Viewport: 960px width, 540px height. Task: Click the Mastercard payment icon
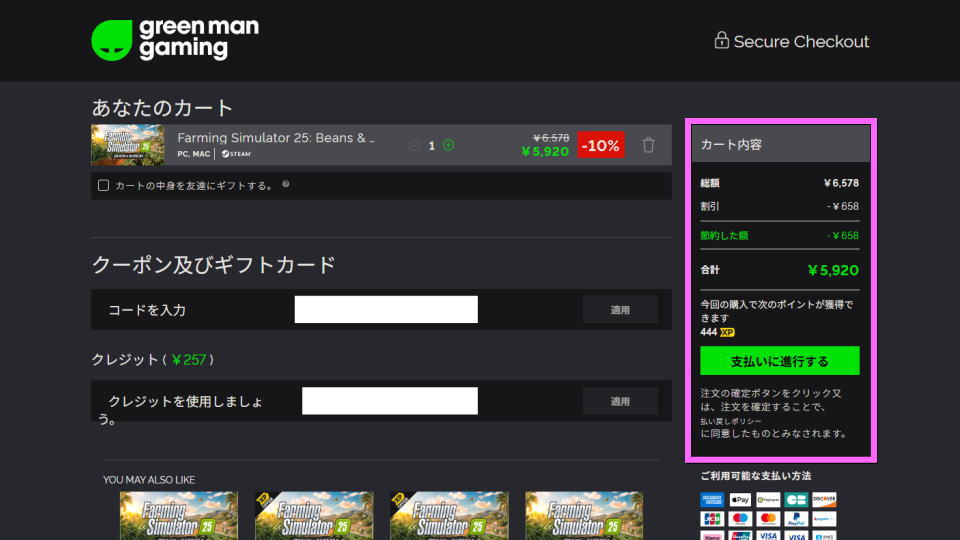(768, 519)
